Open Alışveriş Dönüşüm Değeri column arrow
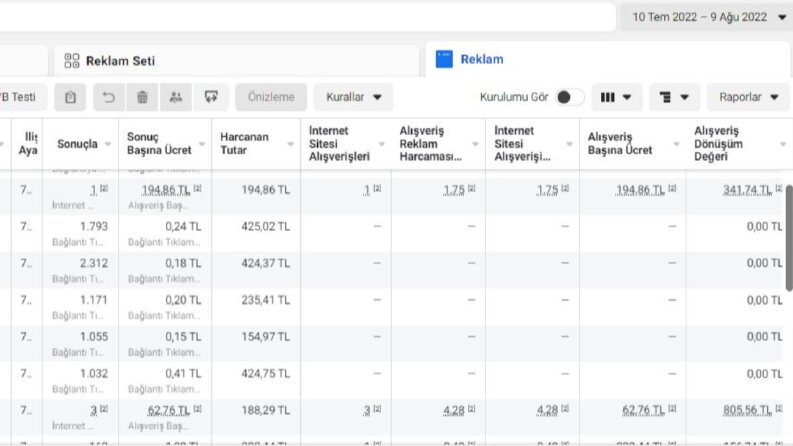Viewport: 793px width, 446px height. (783, 144)
